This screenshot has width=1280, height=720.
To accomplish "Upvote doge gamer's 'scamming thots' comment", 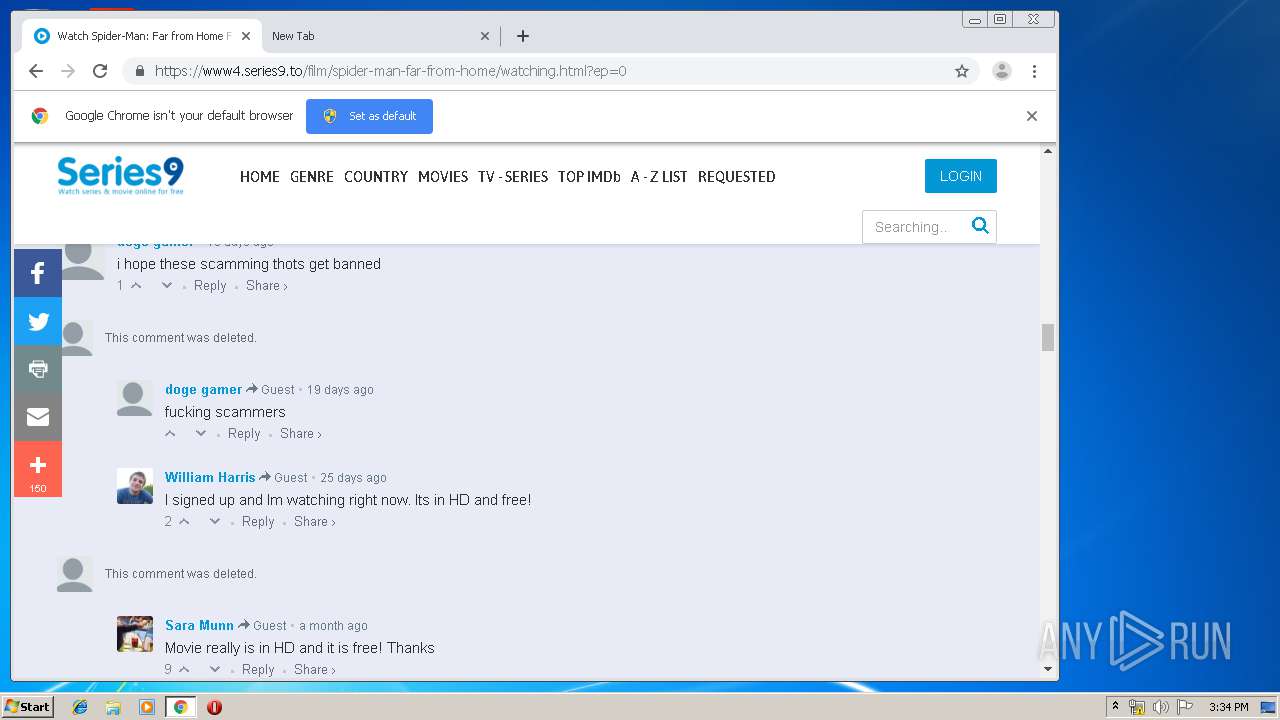I will click(136, 286).
